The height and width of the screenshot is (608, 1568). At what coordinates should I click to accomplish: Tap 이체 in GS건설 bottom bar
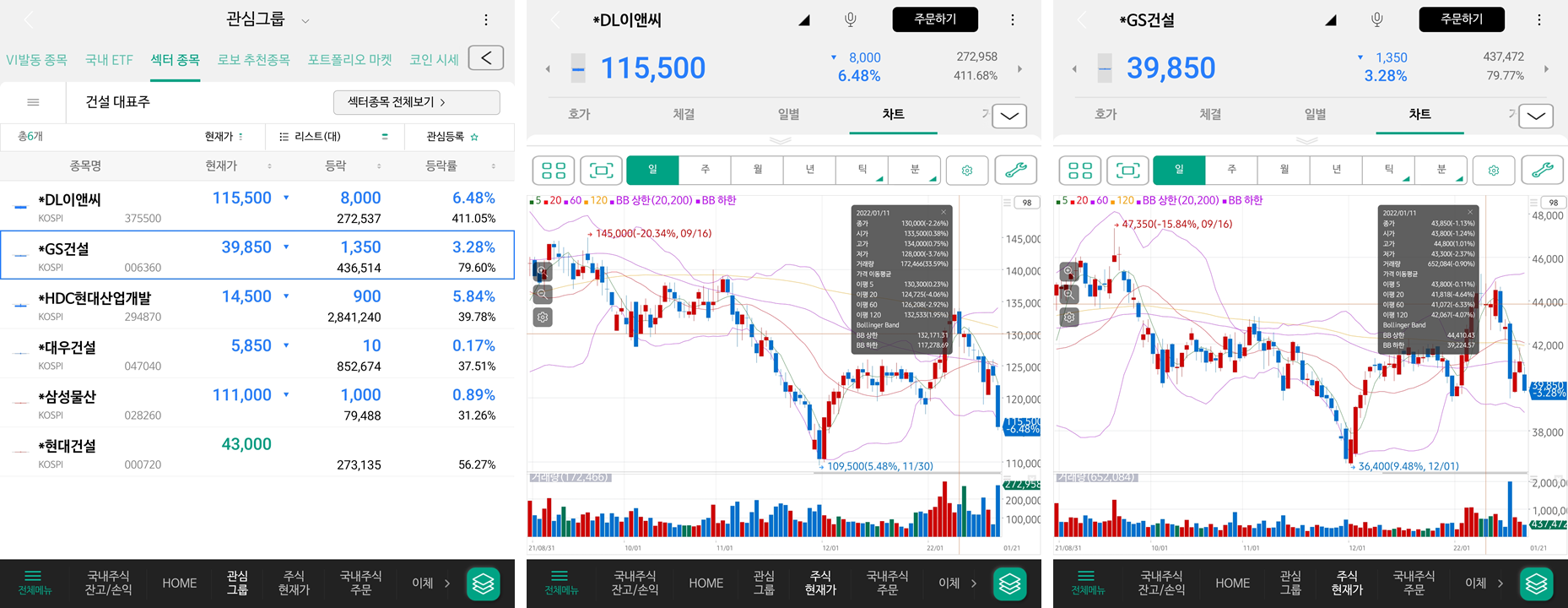coord(1476,584)
